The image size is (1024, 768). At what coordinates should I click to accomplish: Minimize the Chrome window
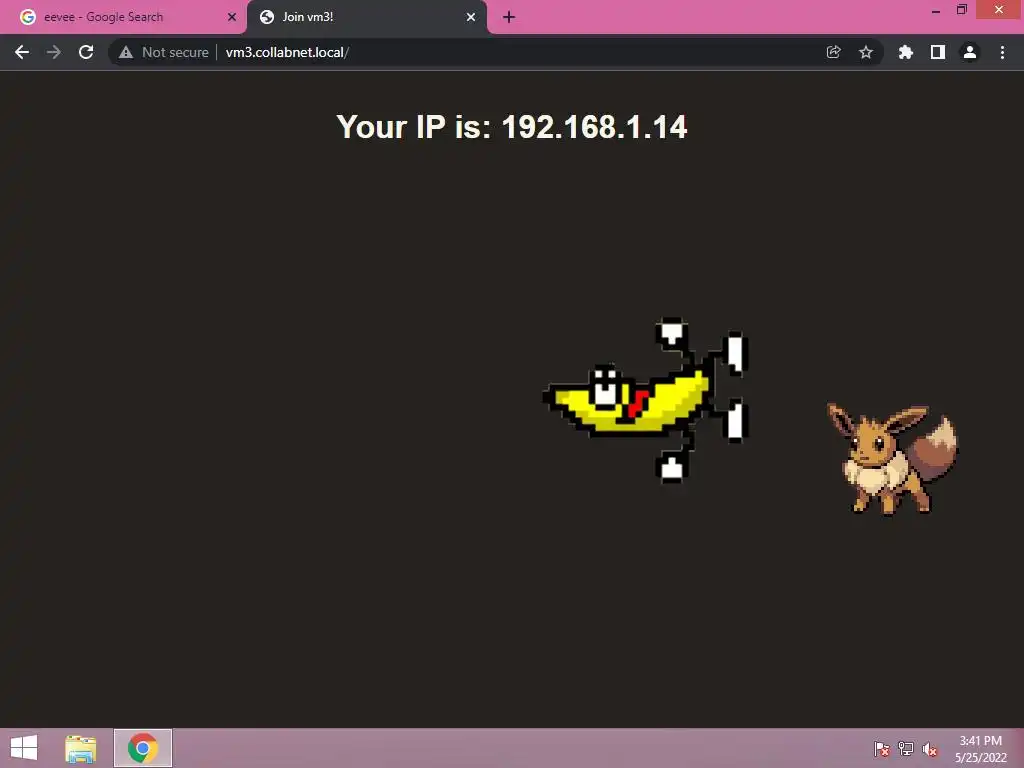click(936, 10)
